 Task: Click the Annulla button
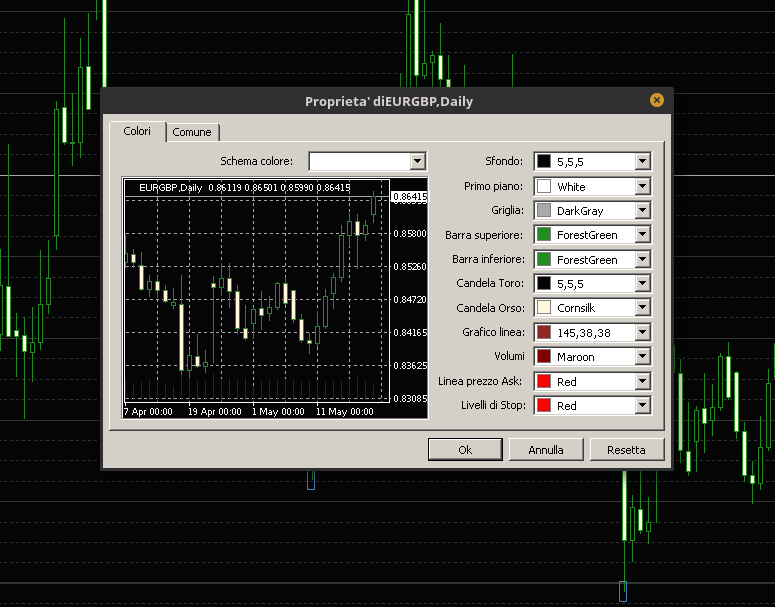pos(546,450)
